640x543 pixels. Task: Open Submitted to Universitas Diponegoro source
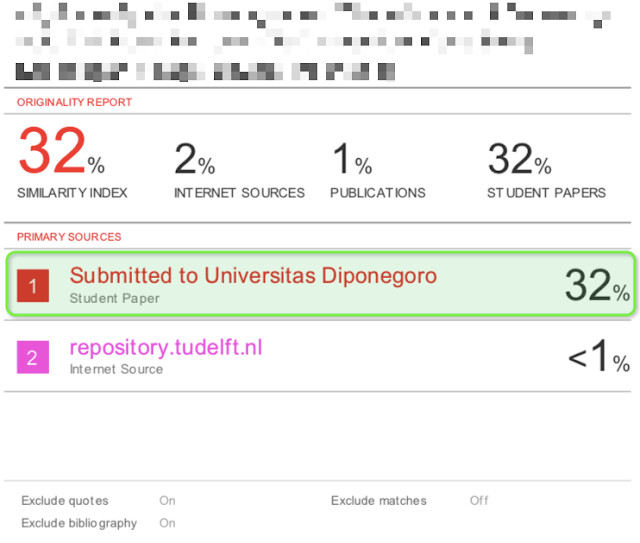(x=253, y=275)
